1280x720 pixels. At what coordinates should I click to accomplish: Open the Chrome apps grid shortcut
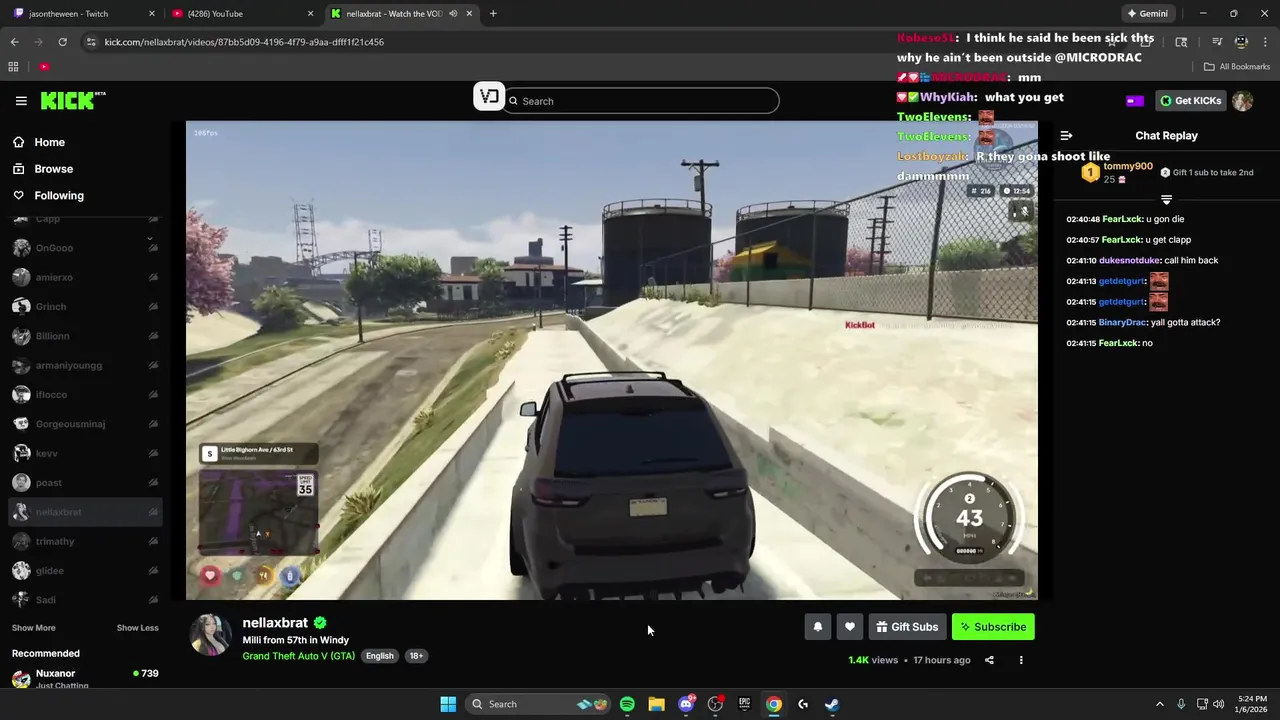tap(13, 67)
